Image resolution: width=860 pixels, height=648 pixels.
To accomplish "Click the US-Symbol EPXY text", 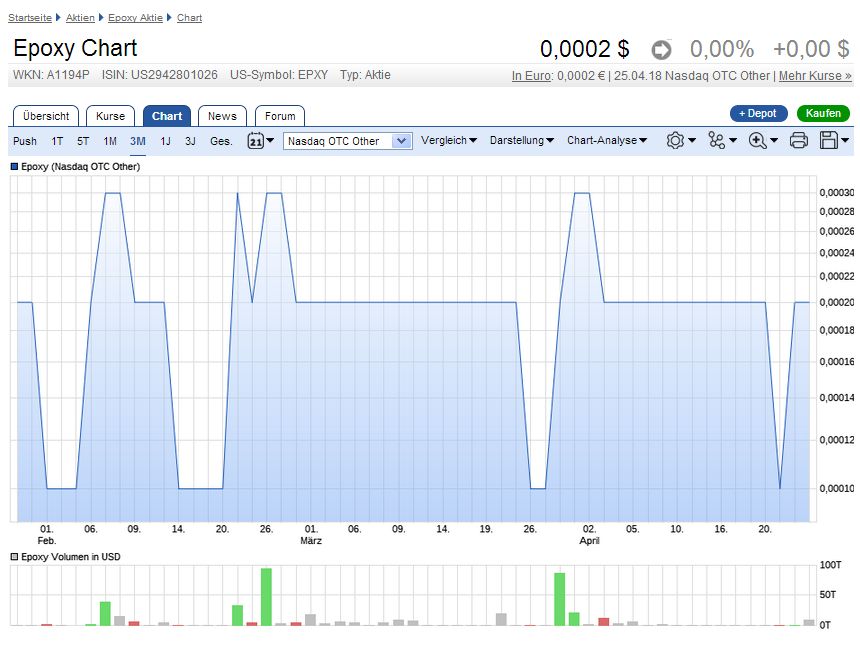I will (x=279, y=75).
